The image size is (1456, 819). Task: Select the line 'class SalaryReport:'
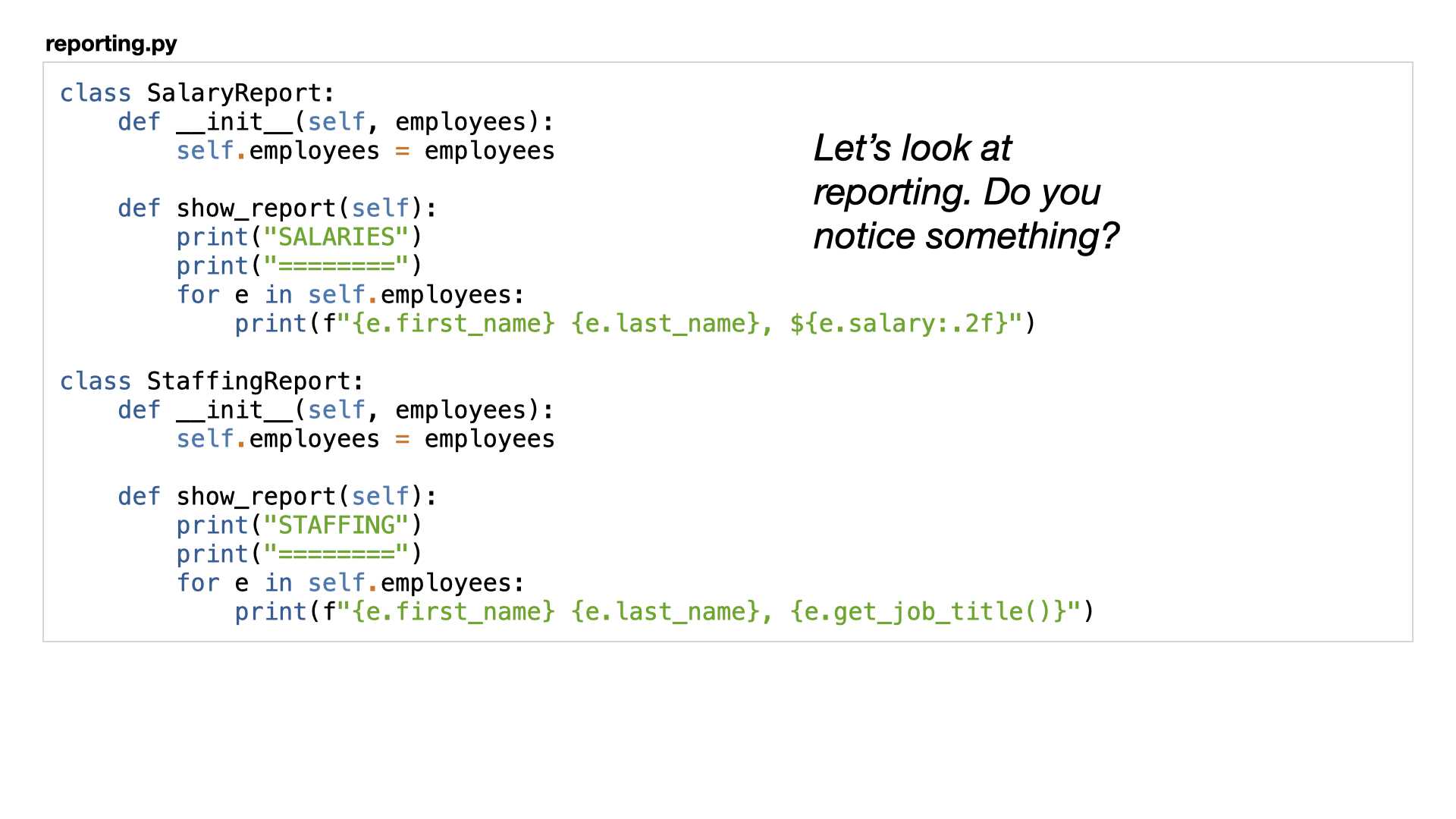click(x=197, y=93)
